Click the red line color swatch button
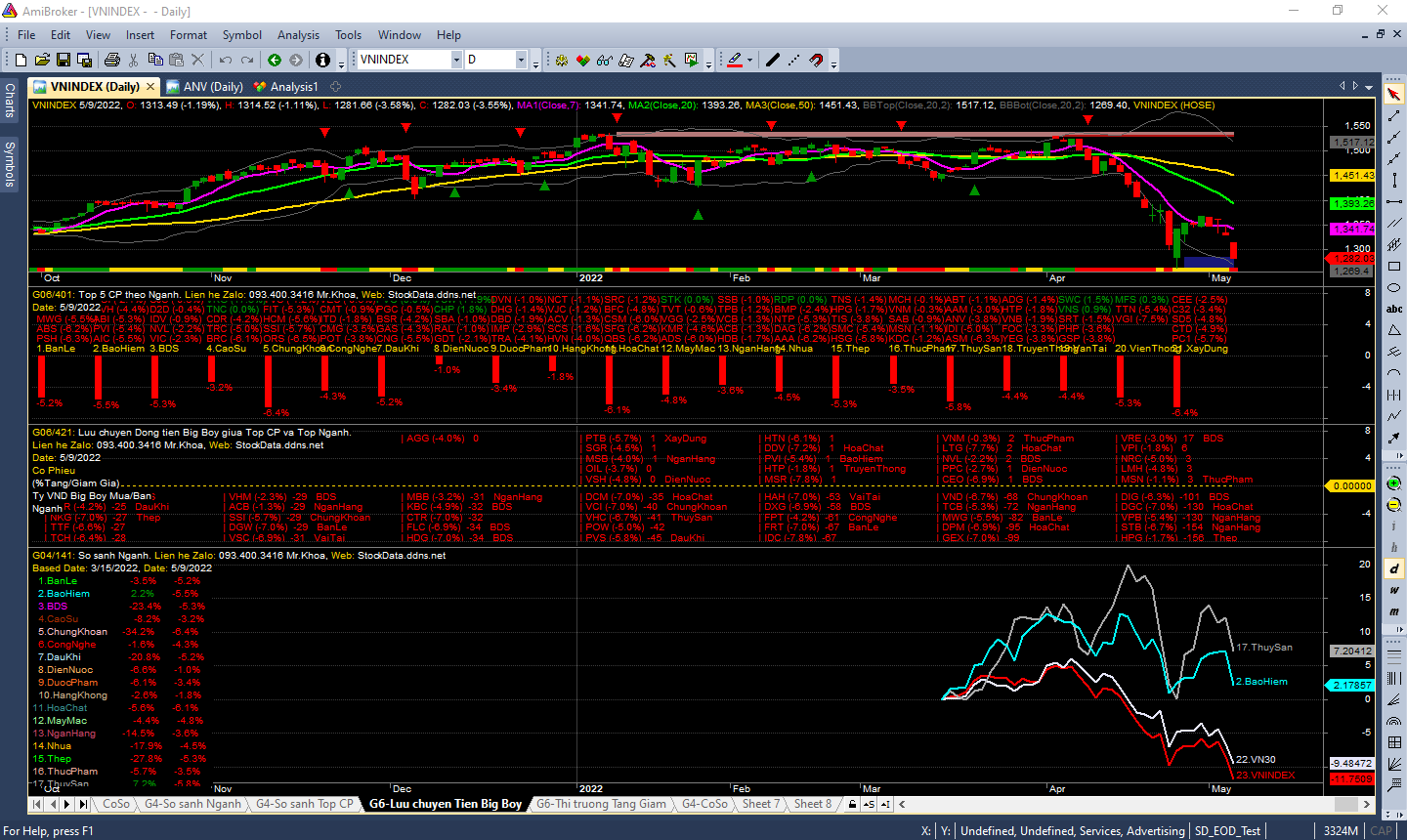Viewport: 1407px width, 840px height. (x=735, y=60)
